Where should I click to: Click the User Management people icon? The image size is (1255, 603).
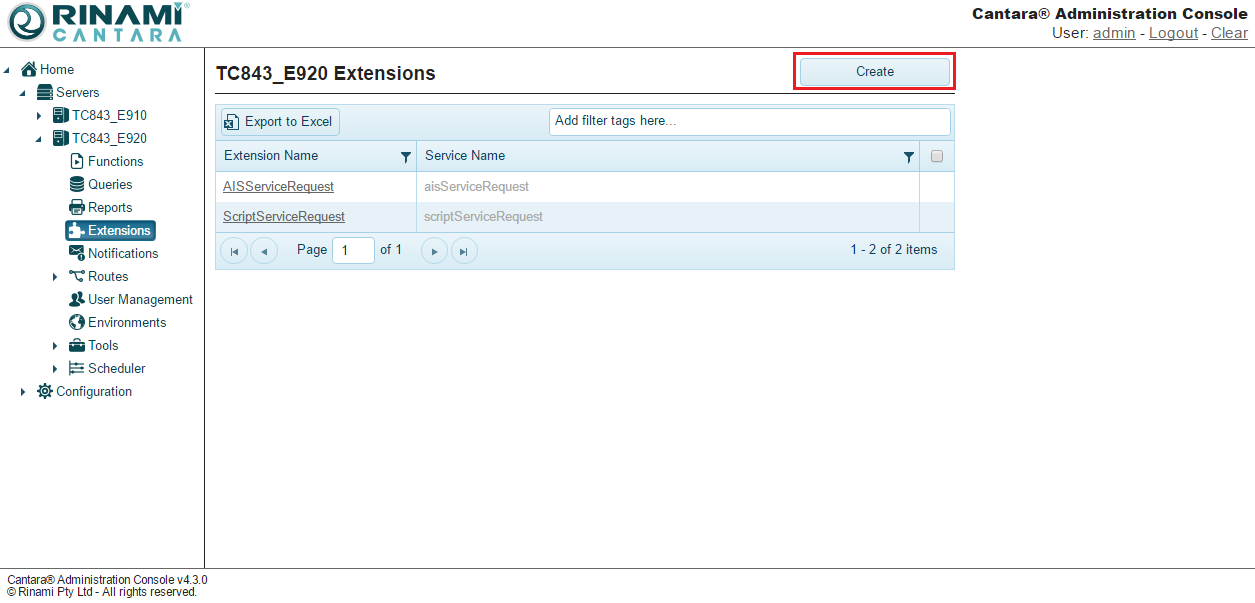[x=77, y=299]
